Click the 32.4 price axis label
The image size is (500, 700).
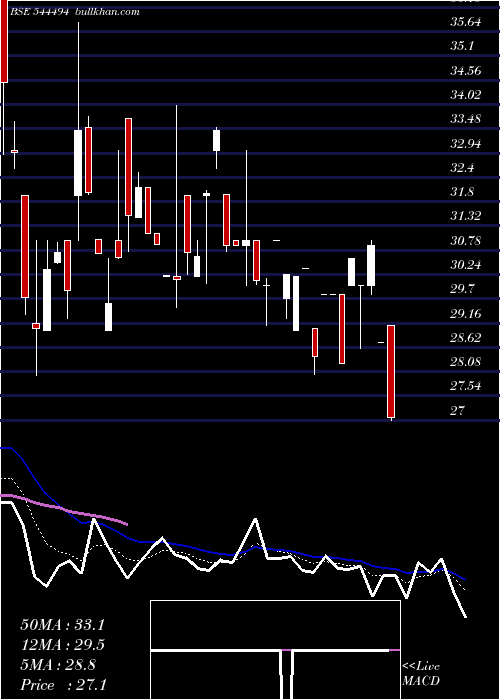[461, 168]
